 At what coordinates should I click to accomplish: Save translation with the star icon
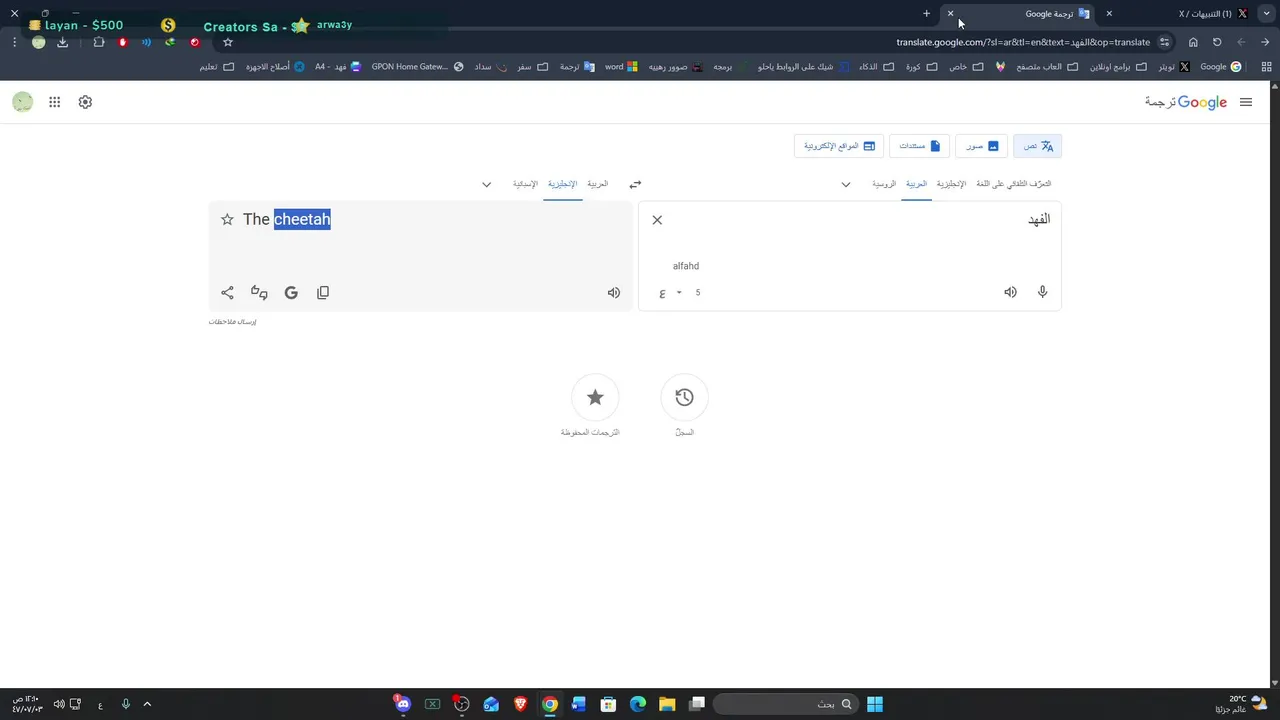227,219
